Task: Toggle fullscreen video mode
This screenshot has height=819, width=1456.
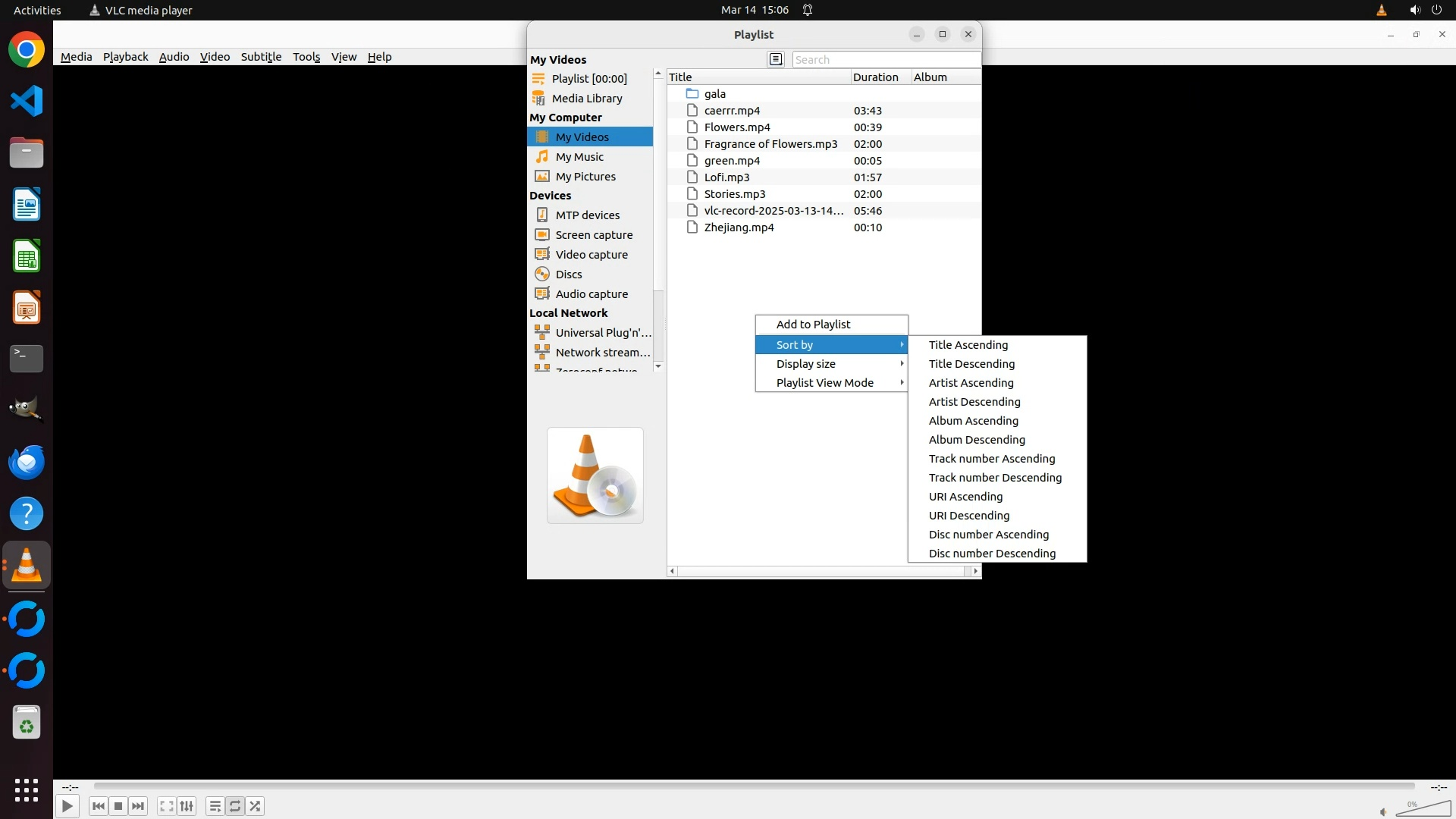Action: tap(167, 806)
